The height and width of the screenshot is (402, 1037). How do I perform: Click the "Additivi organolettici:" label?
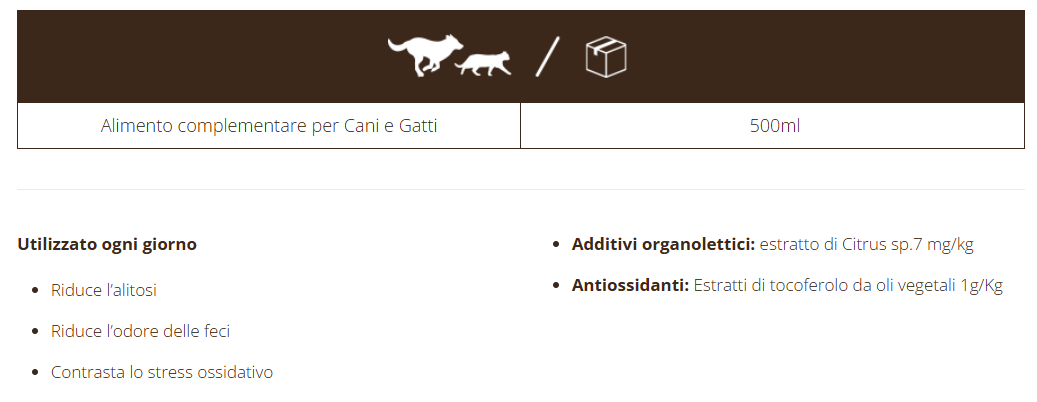coord(663,244)
